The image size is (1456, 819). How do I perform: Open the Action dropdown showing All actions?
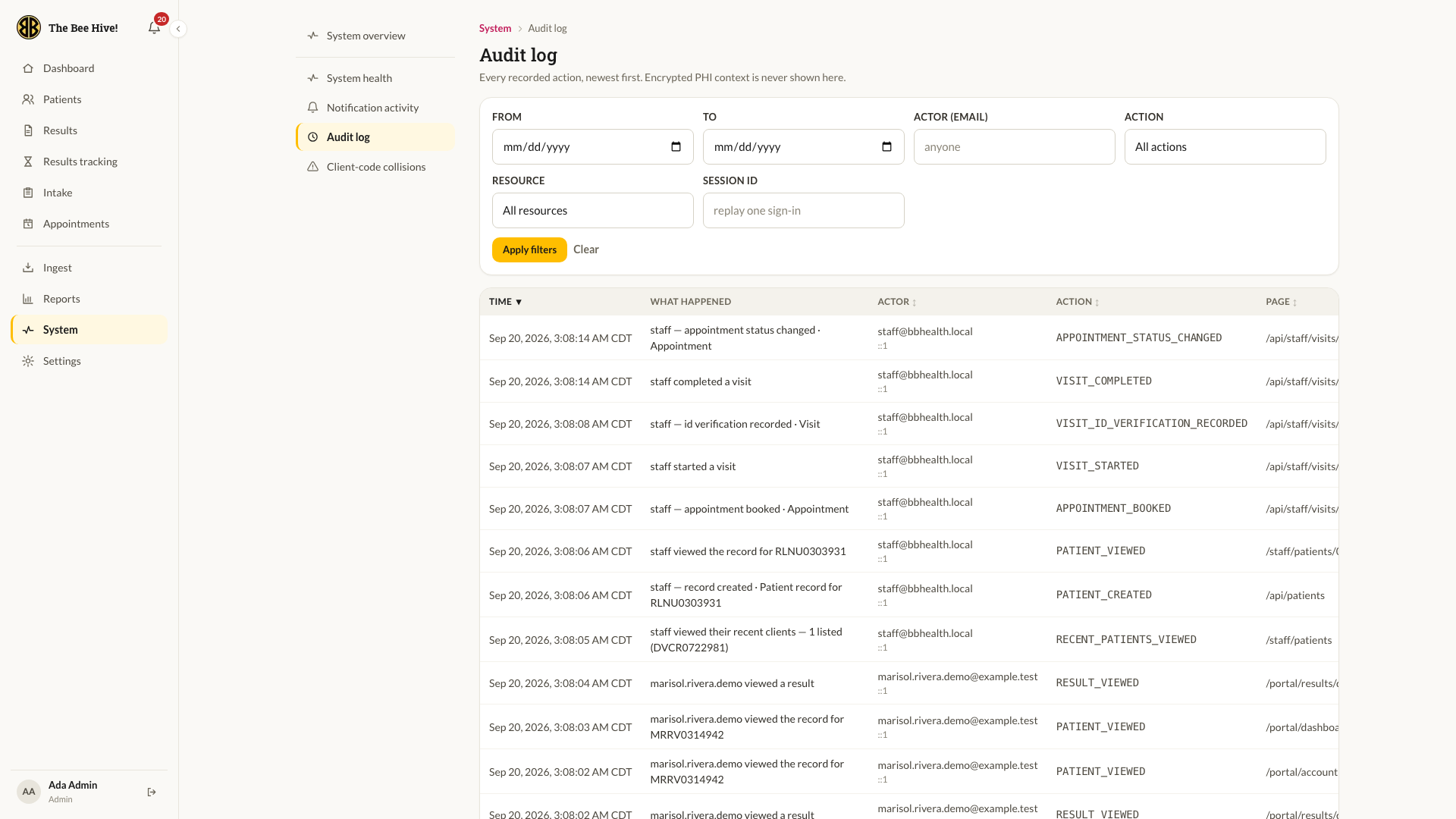1225,147
